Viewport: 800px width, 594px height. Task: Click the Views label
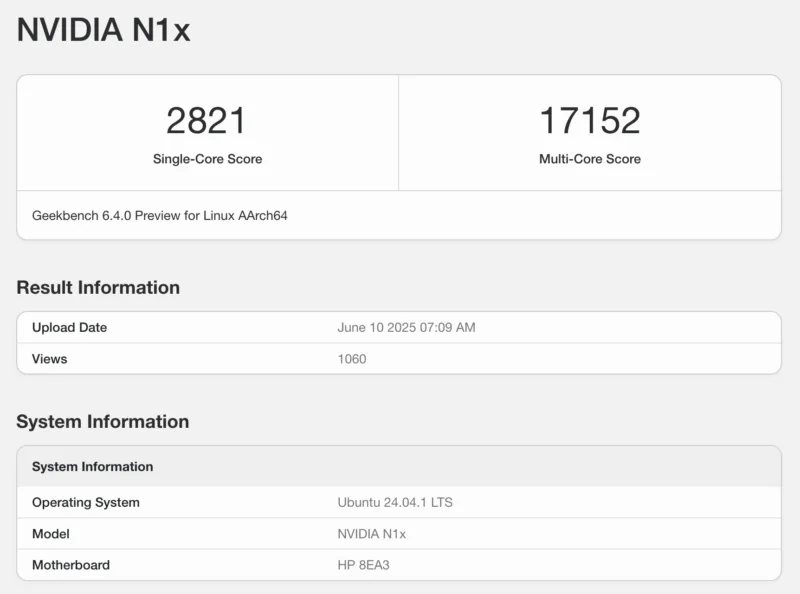49,359
